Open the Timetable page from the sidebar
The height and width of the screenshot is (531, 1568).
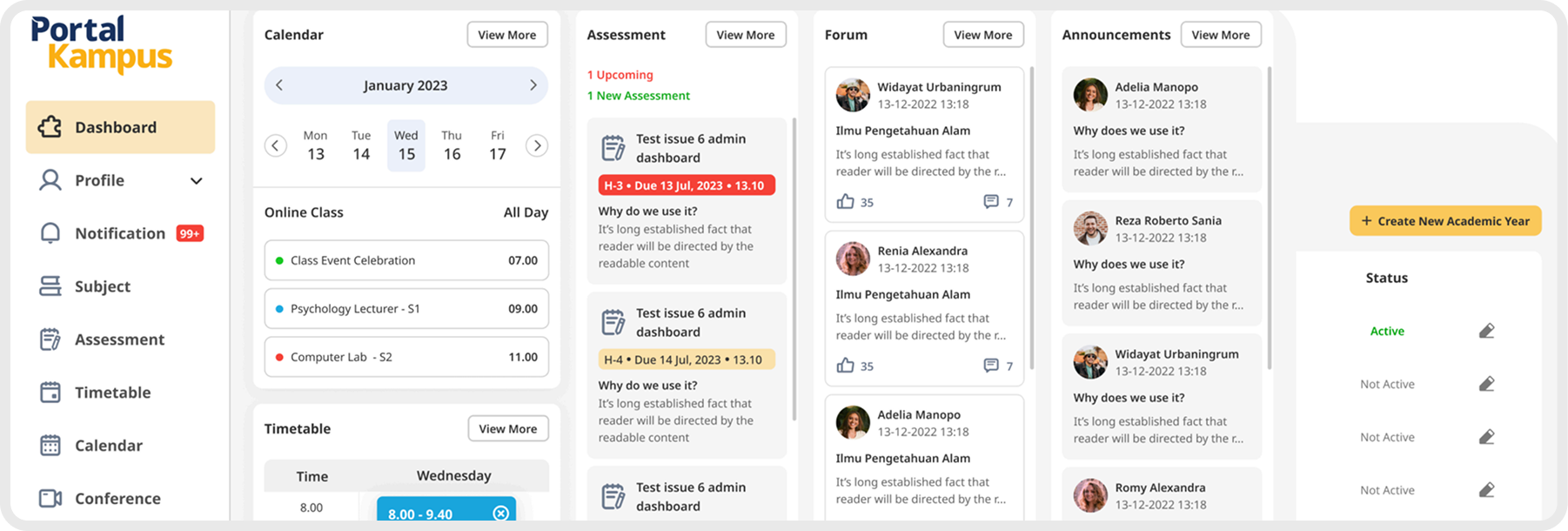click(112, 393)
